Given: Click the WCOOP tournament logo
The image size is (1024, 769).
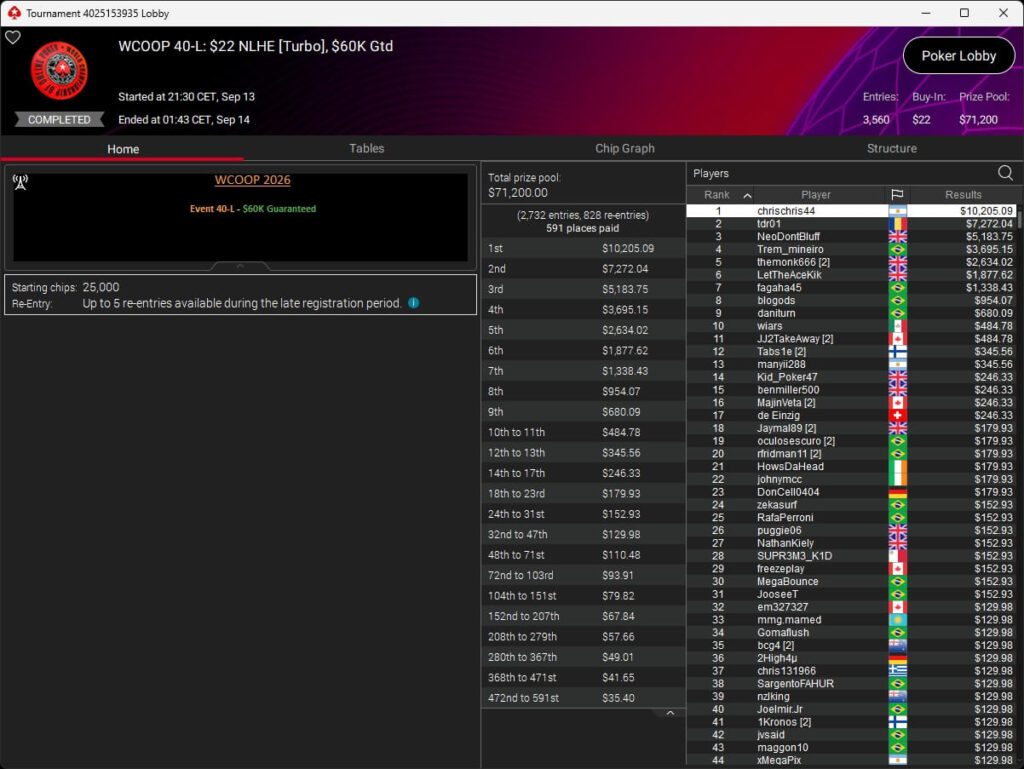Looking at the screenshot, I should [59, 71].
